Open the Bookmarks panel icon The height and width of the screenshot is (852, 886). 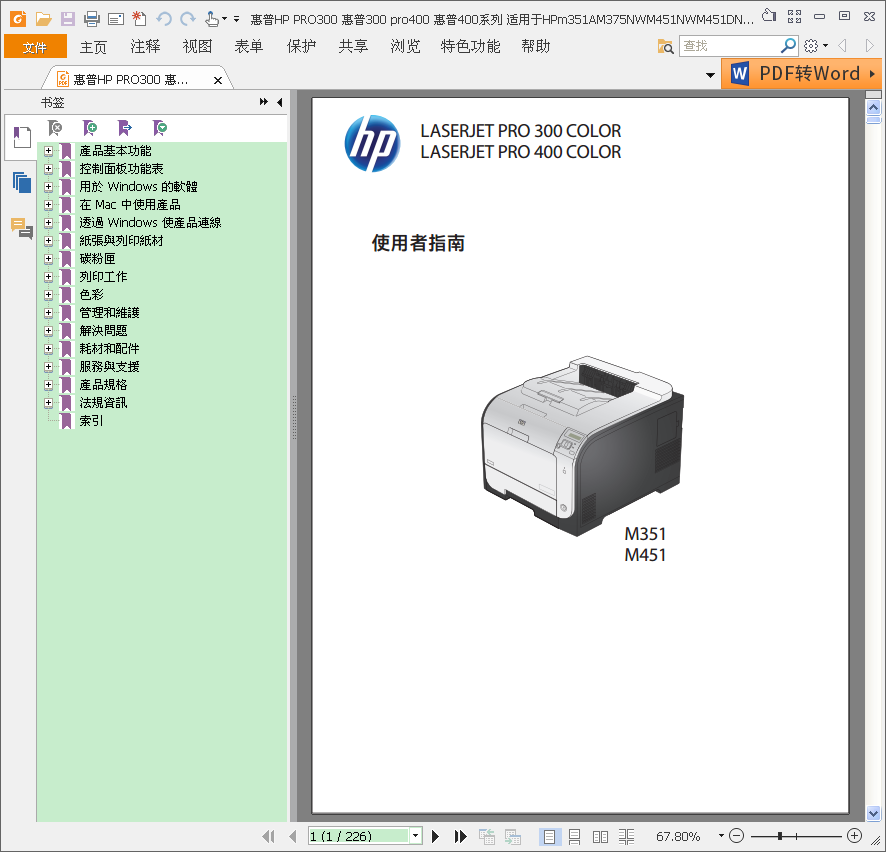(x=21, y=137)
